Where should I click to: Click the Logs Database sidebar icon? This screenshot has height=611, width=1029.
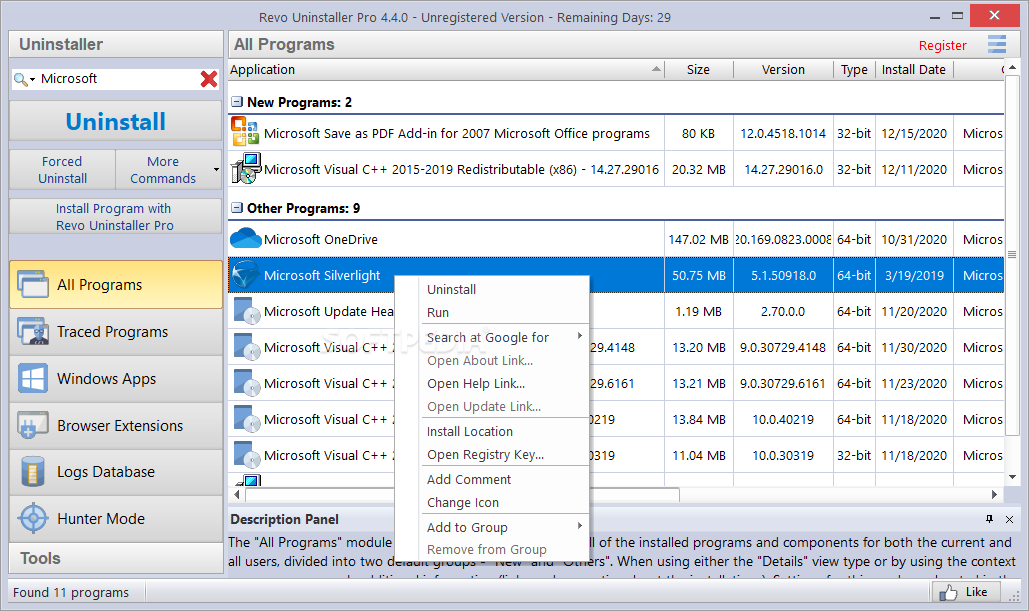point(33,472)
